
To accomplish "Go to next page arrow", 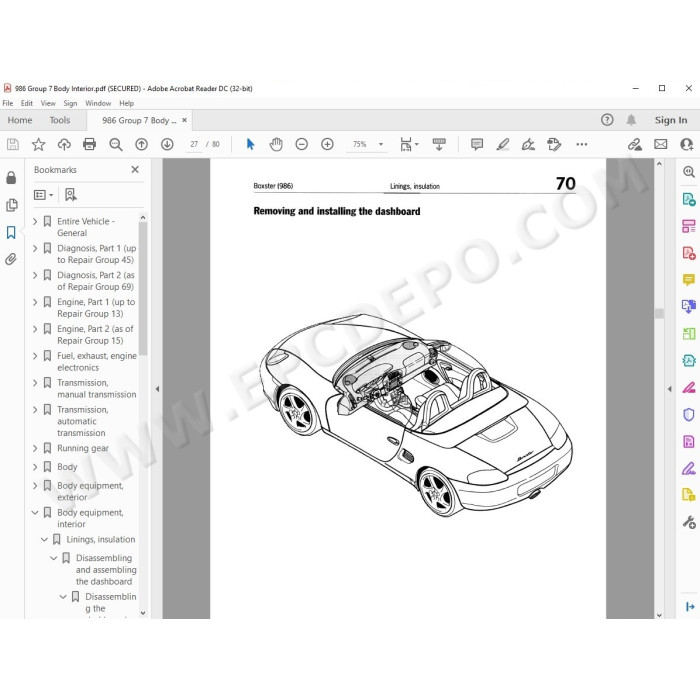I will click(167, 144).
